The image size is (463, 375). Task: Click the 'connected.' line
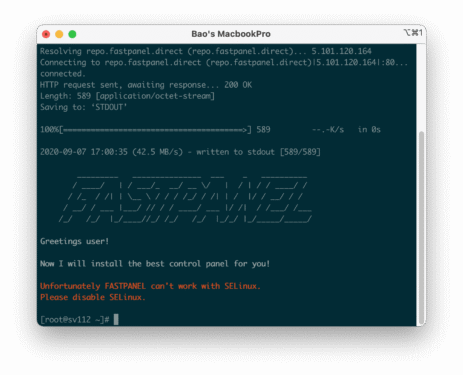[x=63, y=73]
